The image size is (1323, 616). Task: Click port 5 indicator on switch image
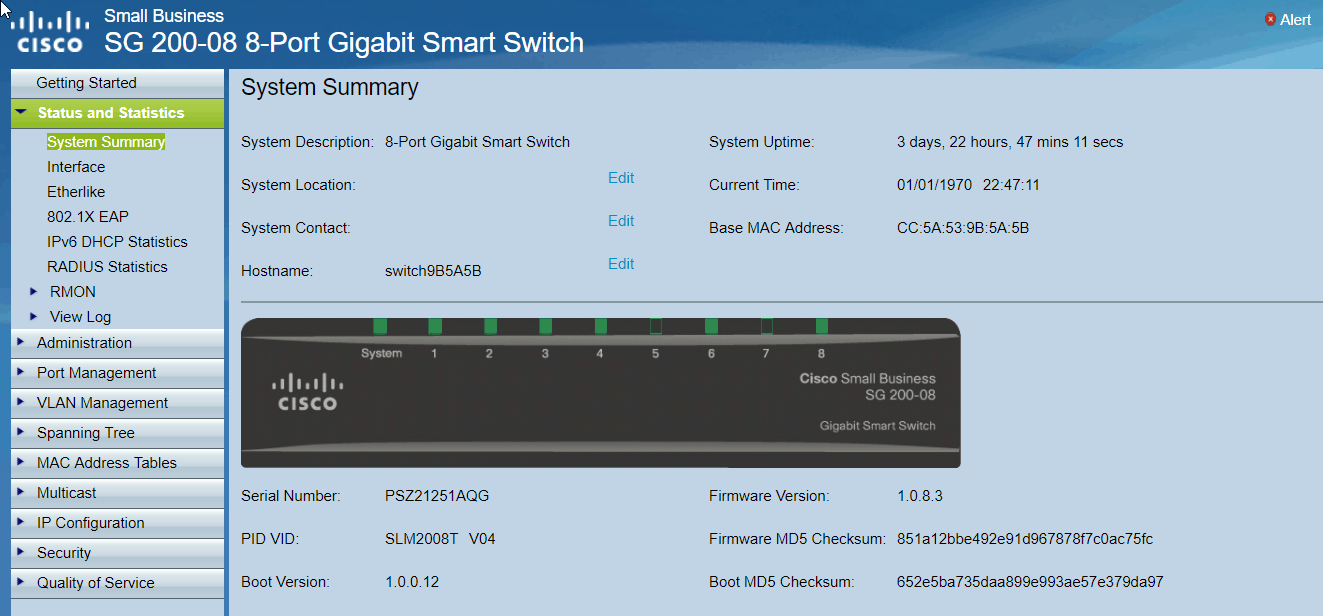click(656, 326)
